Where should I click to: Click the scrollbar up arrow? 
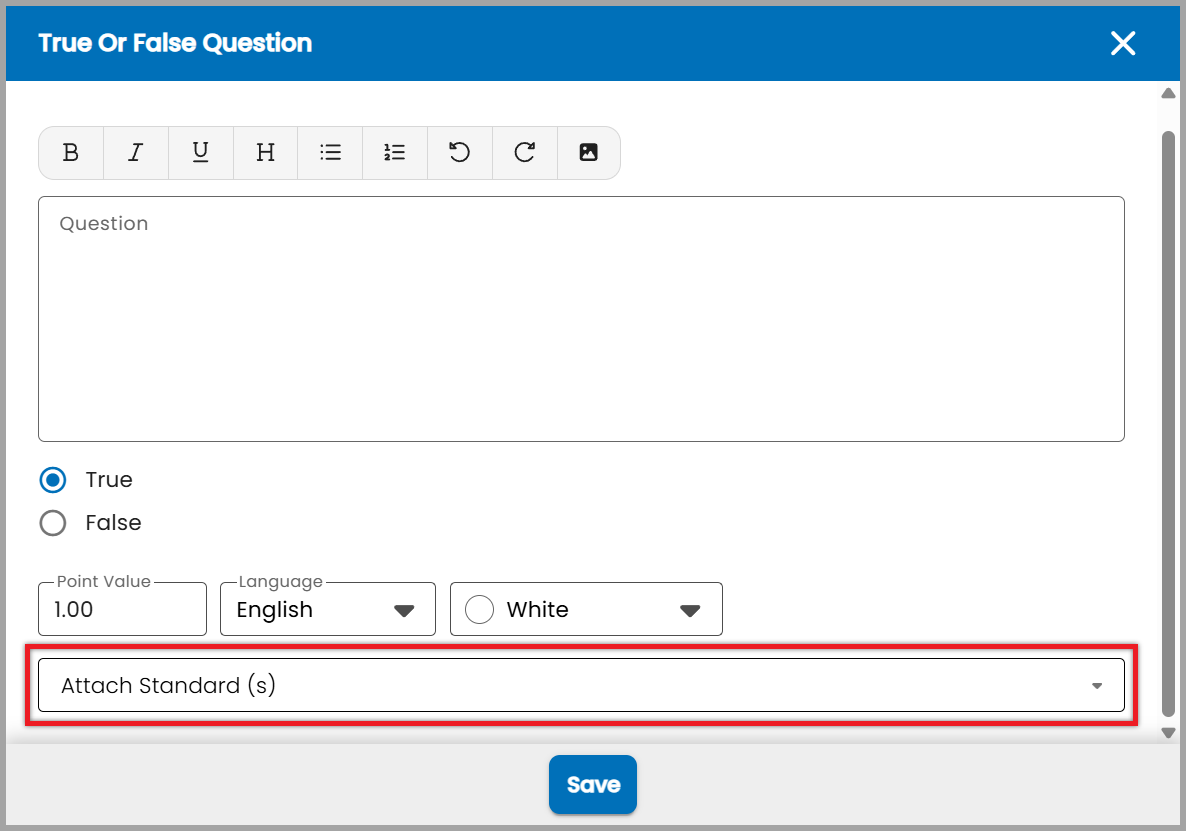1169,93
